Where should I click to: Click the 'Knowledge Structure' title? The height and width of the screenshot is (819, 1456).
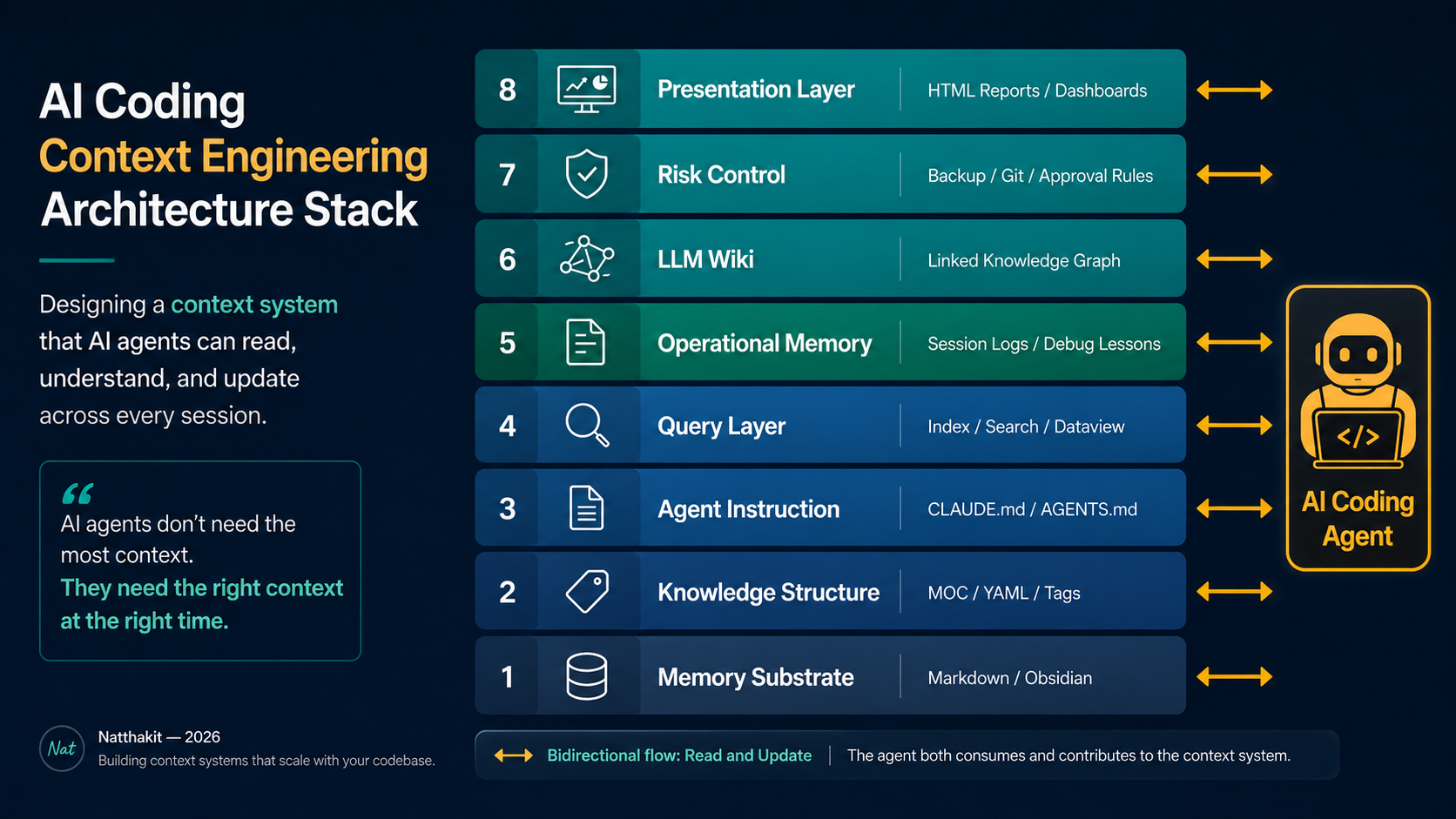coord(768,593)
